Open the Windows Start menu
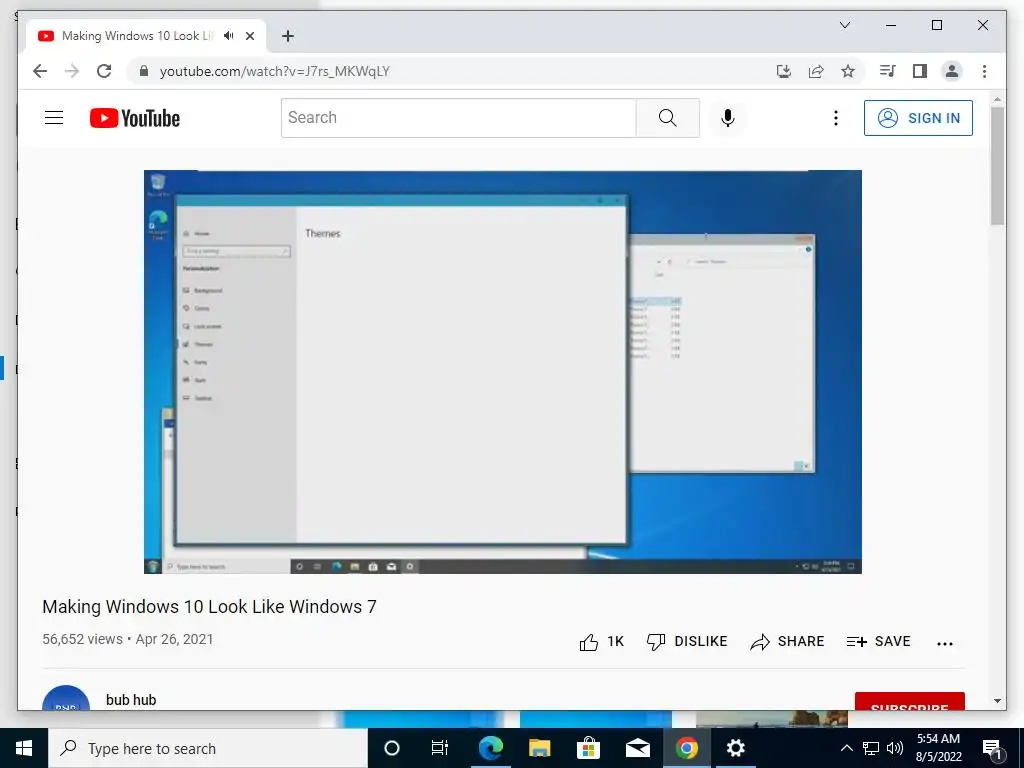The image size is (1024, 768). coord(24,748)
